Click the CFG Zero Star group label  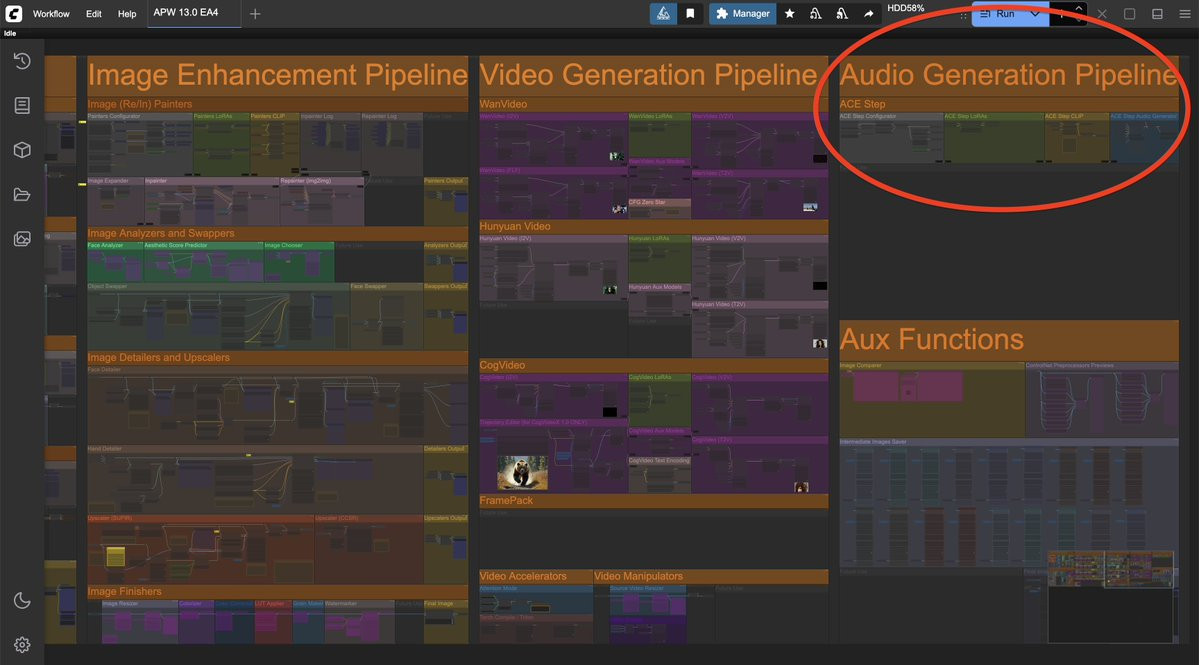click(x=647, y=203)
